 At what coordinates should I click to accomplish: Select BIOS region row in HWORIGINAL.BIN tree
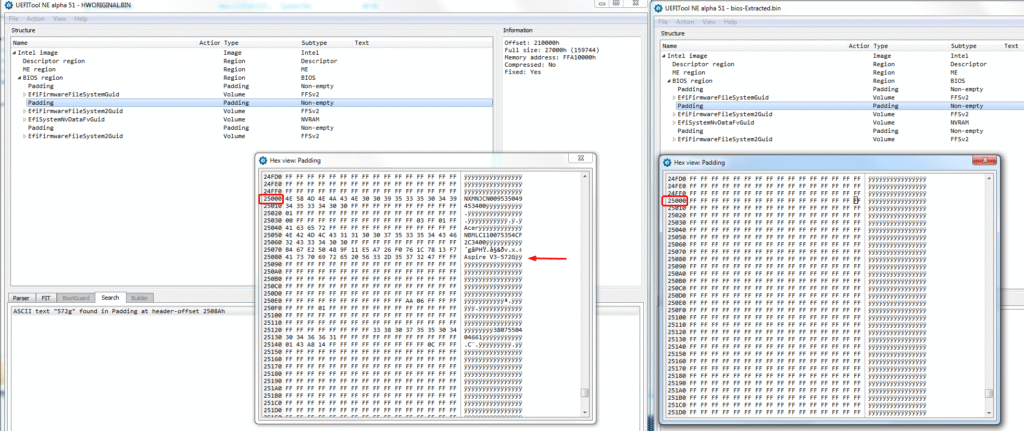[251, 78]
